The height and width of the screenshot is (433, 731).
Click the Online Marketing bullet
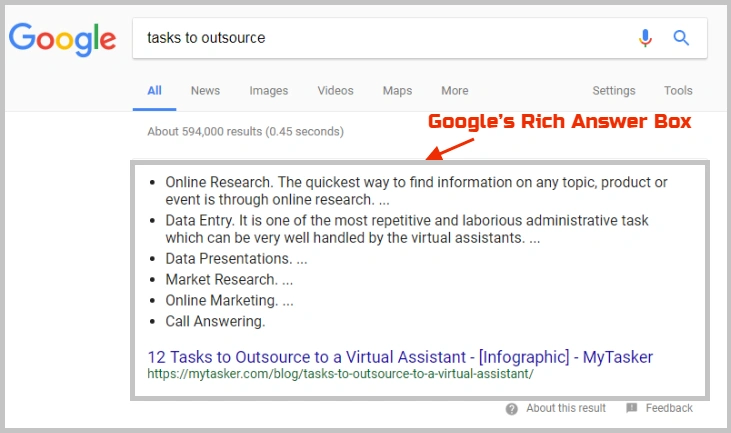coord(229,301)
